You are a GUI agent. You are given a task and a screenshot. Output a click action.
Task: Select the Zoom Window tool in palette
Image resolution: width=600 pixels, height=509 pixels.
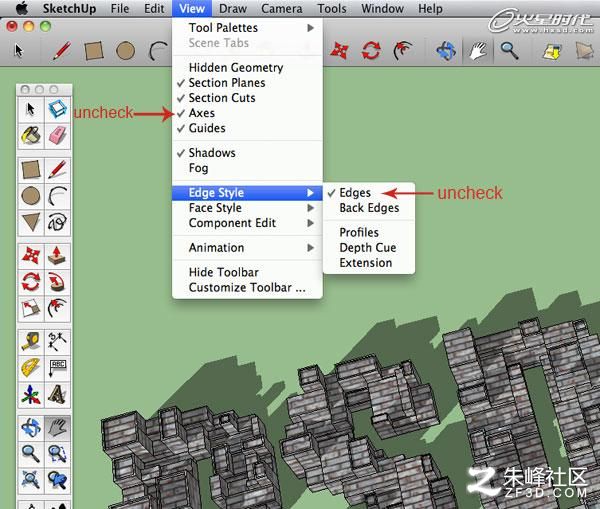pos(58,454)
